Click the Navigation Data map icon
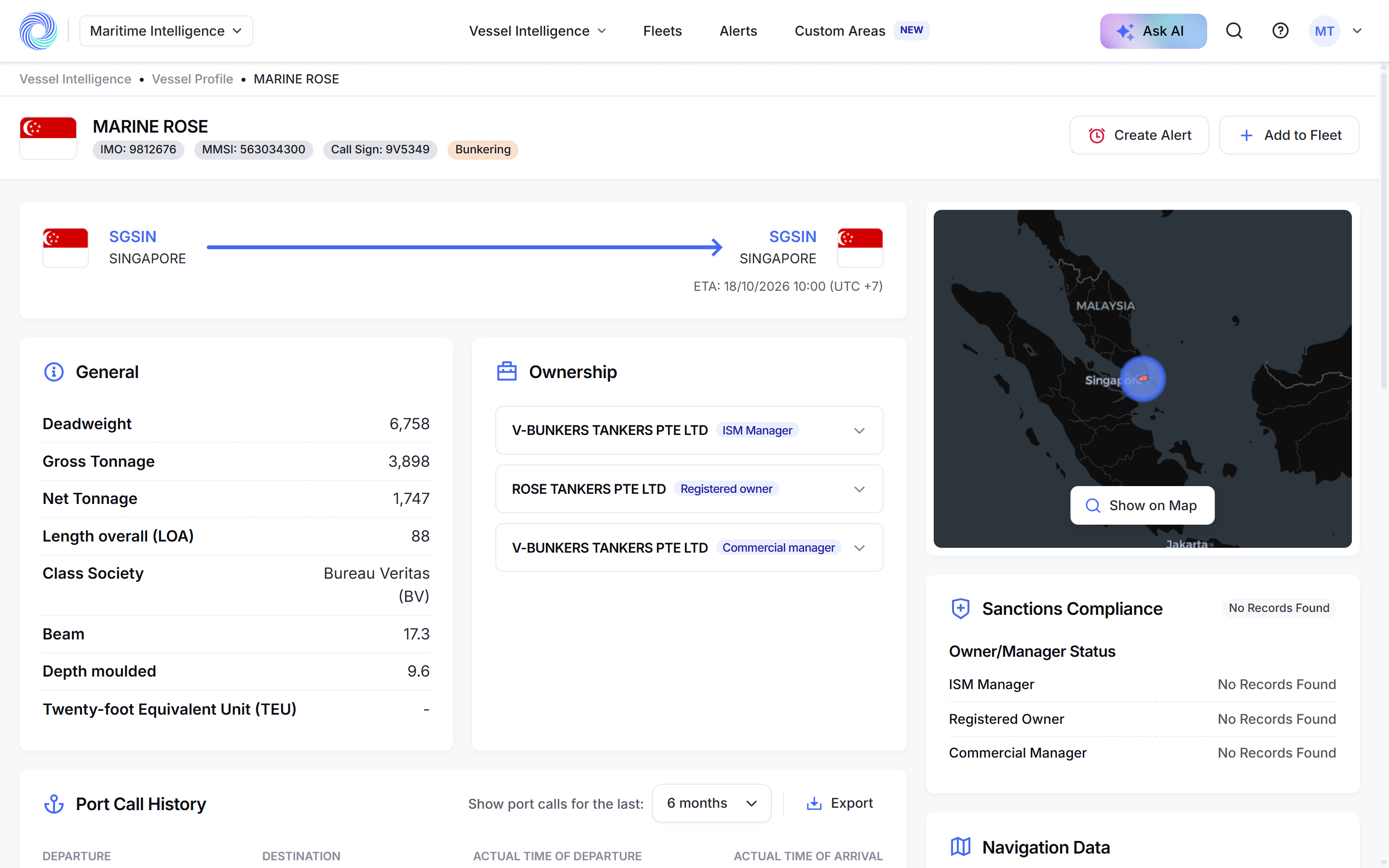1389x868 pixels. pos(960,847)
